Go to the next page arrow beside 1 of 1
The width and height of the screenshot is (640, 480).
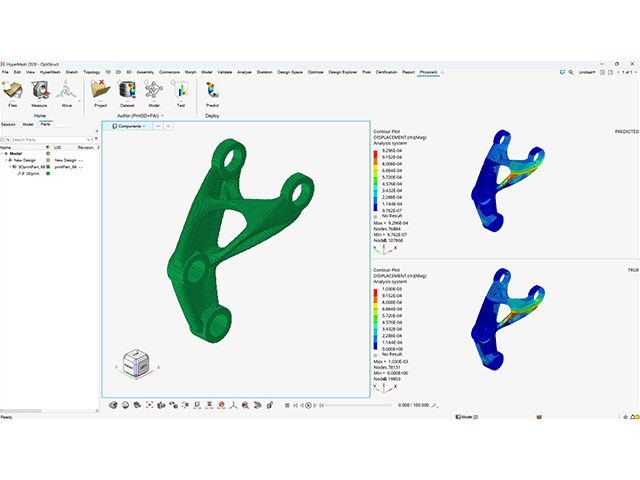click(636, 72)
